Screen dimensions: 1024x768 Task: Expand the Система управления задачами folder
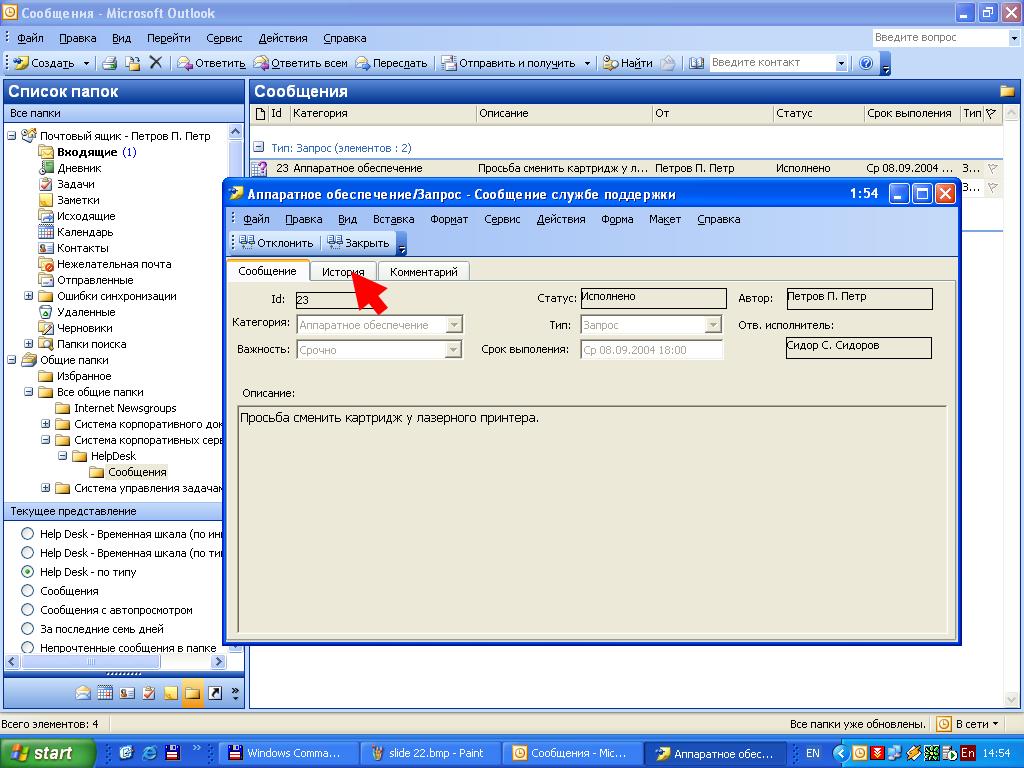coord(46,488)
